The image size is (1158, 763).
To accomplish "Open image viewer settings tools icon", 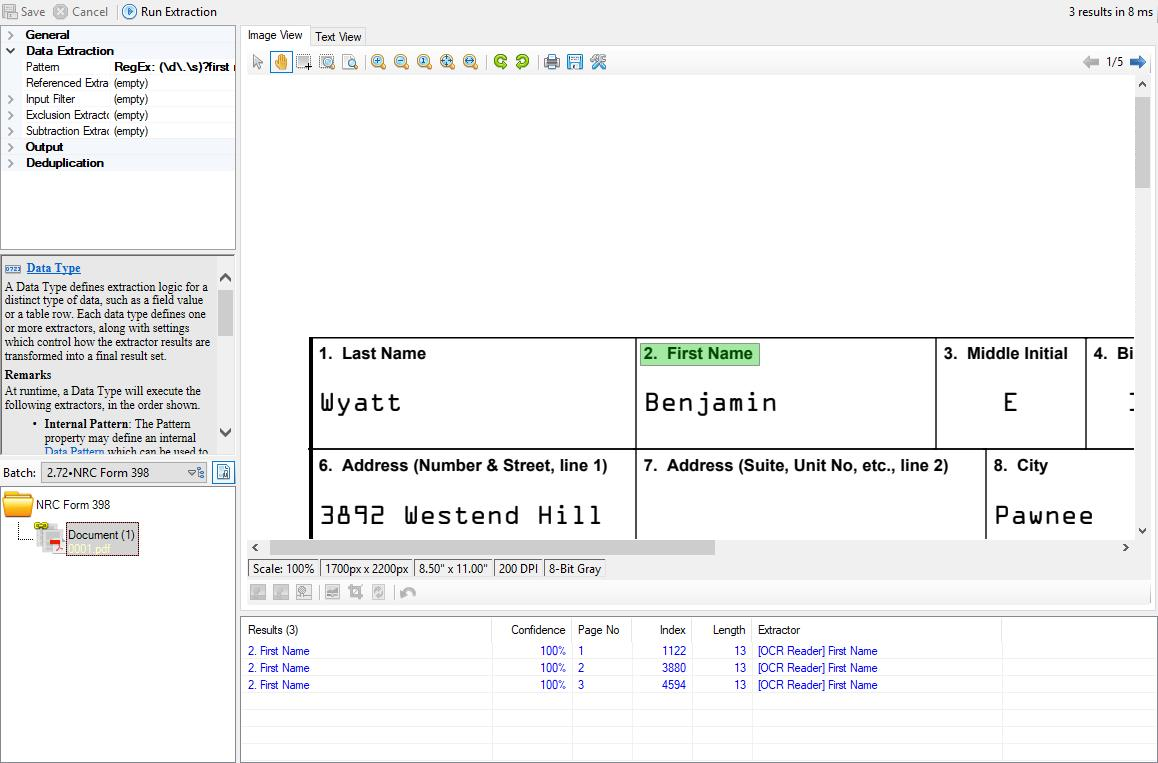I will 599,62.
